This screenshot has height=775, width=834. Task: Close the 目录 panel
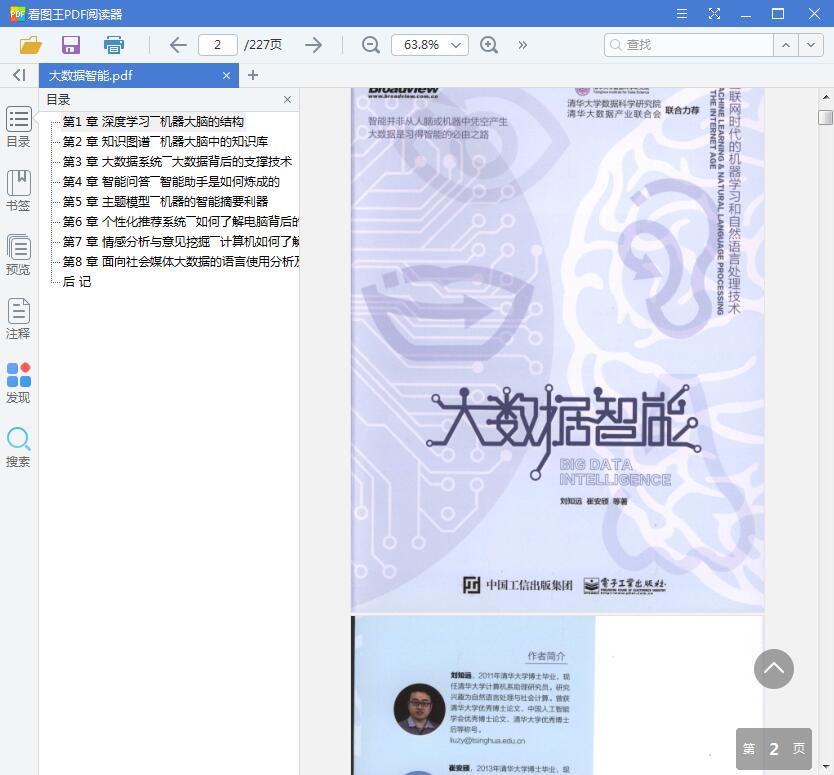pos(287,99)
